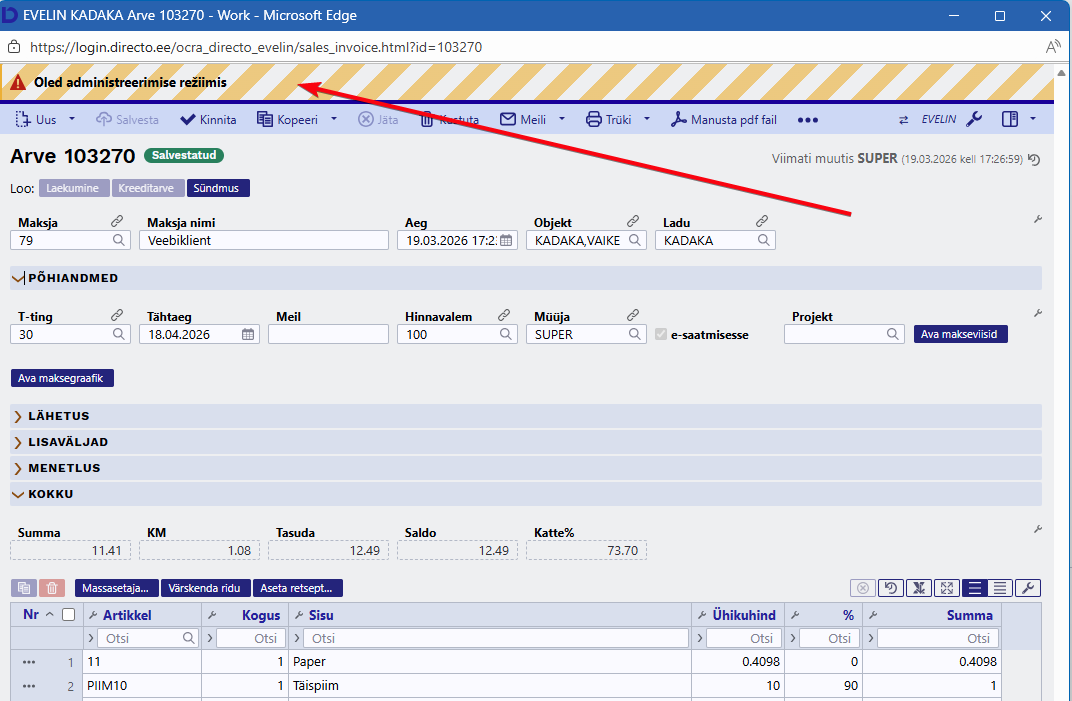Click the fullscreen expand icon above the table
The image size is (1072, 701).
tap(946, 588)
